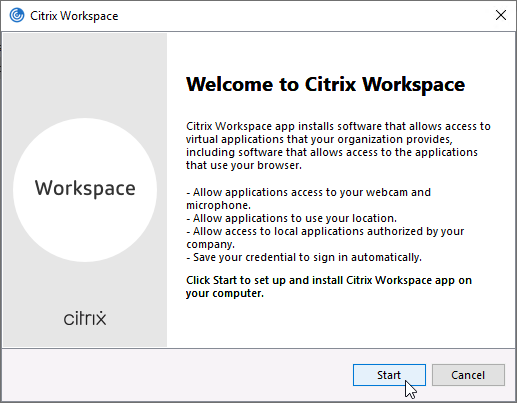Close the installer with the X button
Image resolution: width=517 pixels, height=403 pixels.
[501, 15]
